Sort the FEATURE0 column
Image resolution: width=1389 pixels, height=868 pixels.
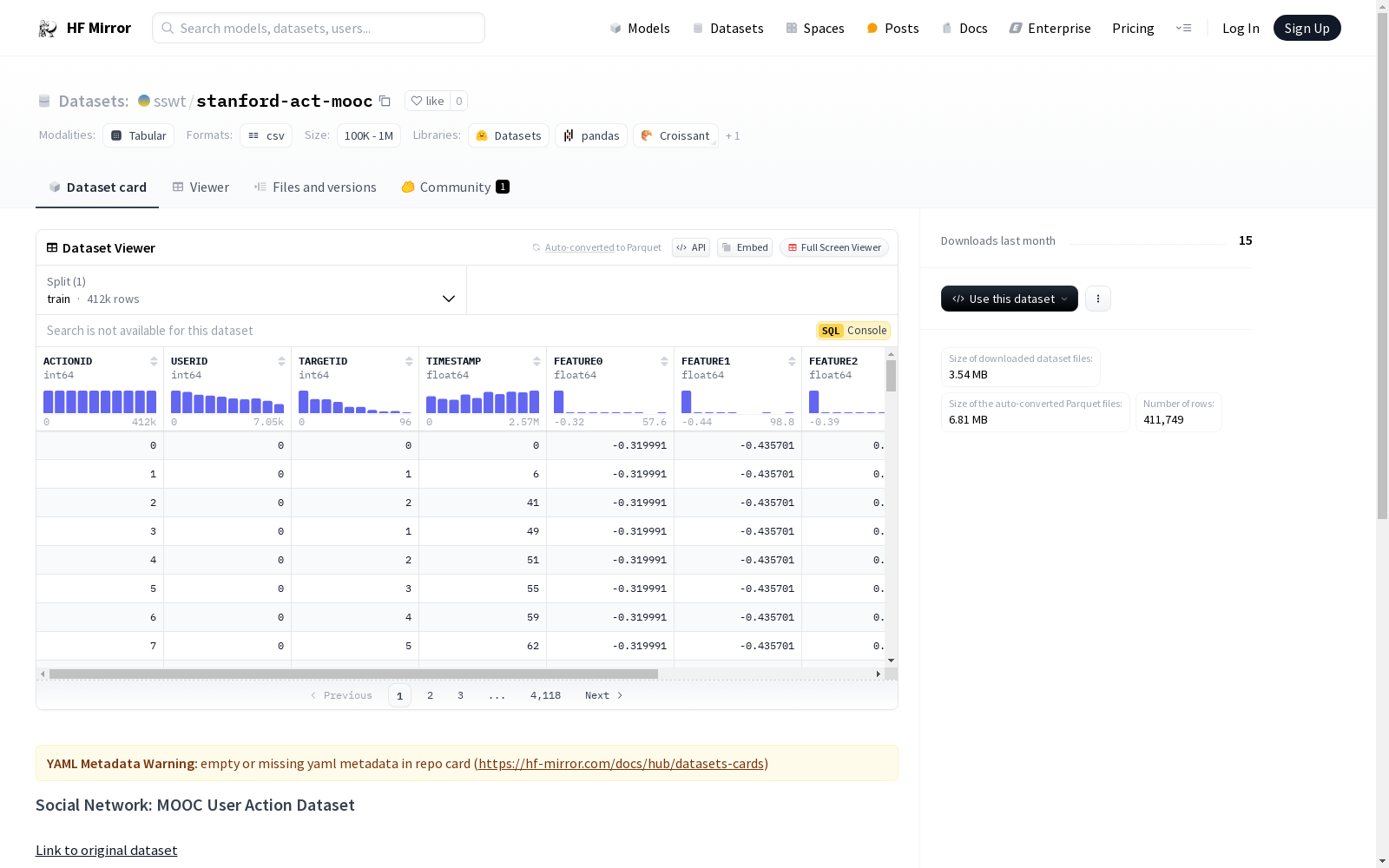click(x=664, y=361)
